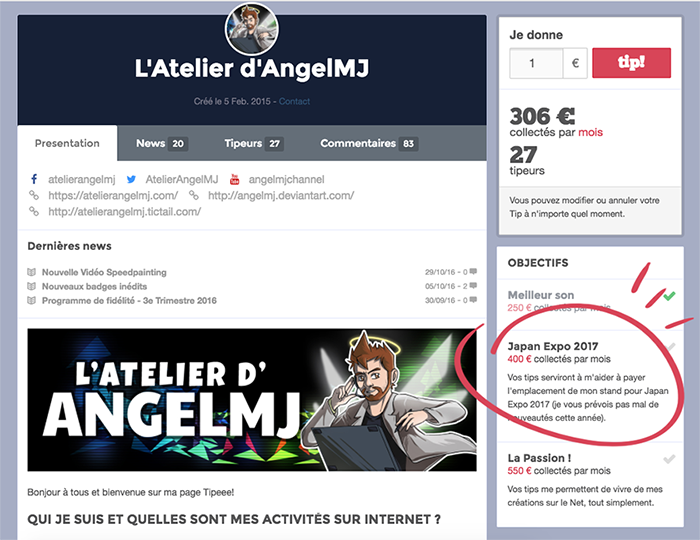This screenshot has height=540, width=700.
Task: Click the comment bubble icon for Nouveaux badges inédits
Action: 473,286
